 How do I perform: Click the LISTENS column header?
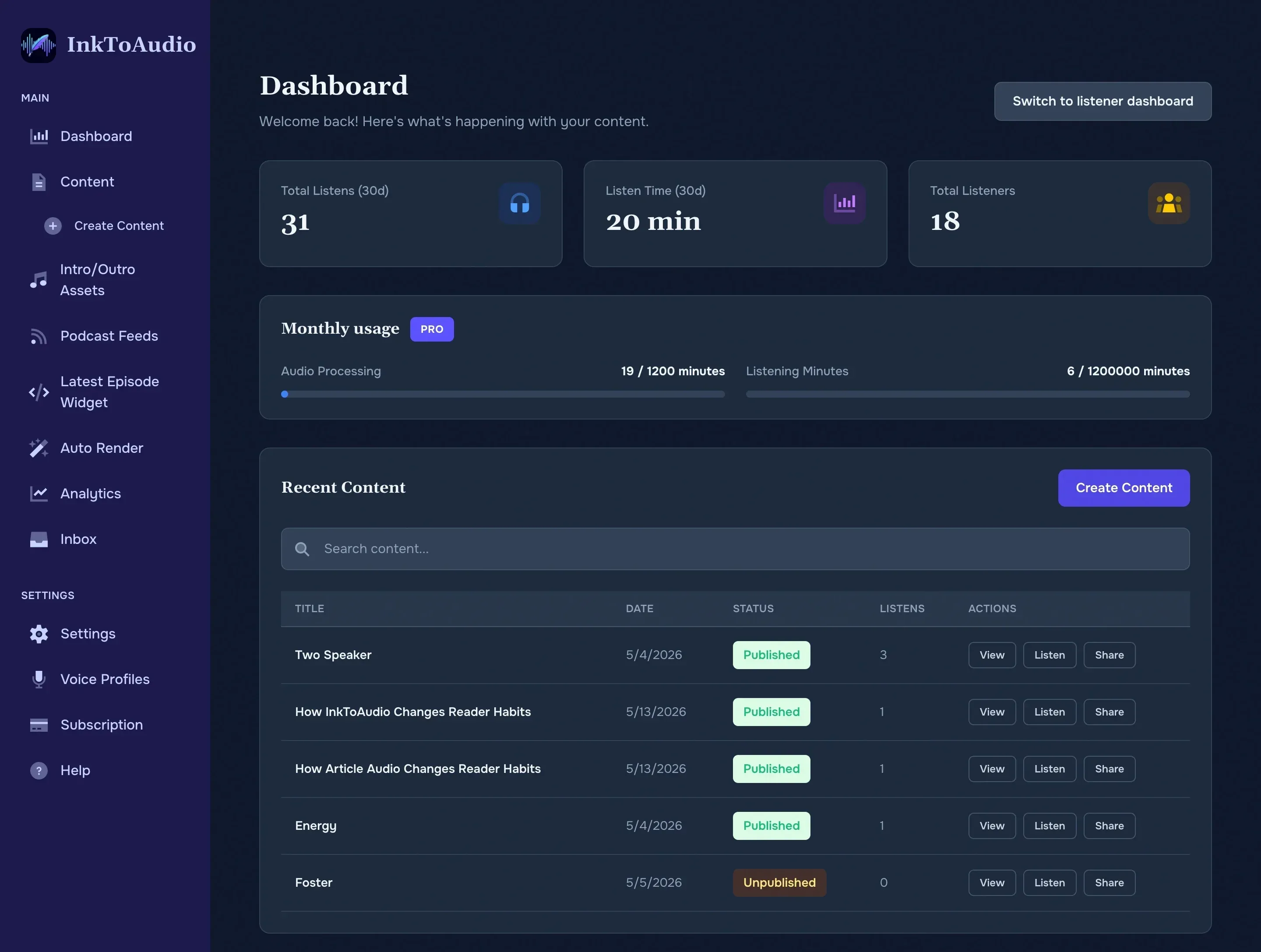pyautogui.click(x=902, y=609)
